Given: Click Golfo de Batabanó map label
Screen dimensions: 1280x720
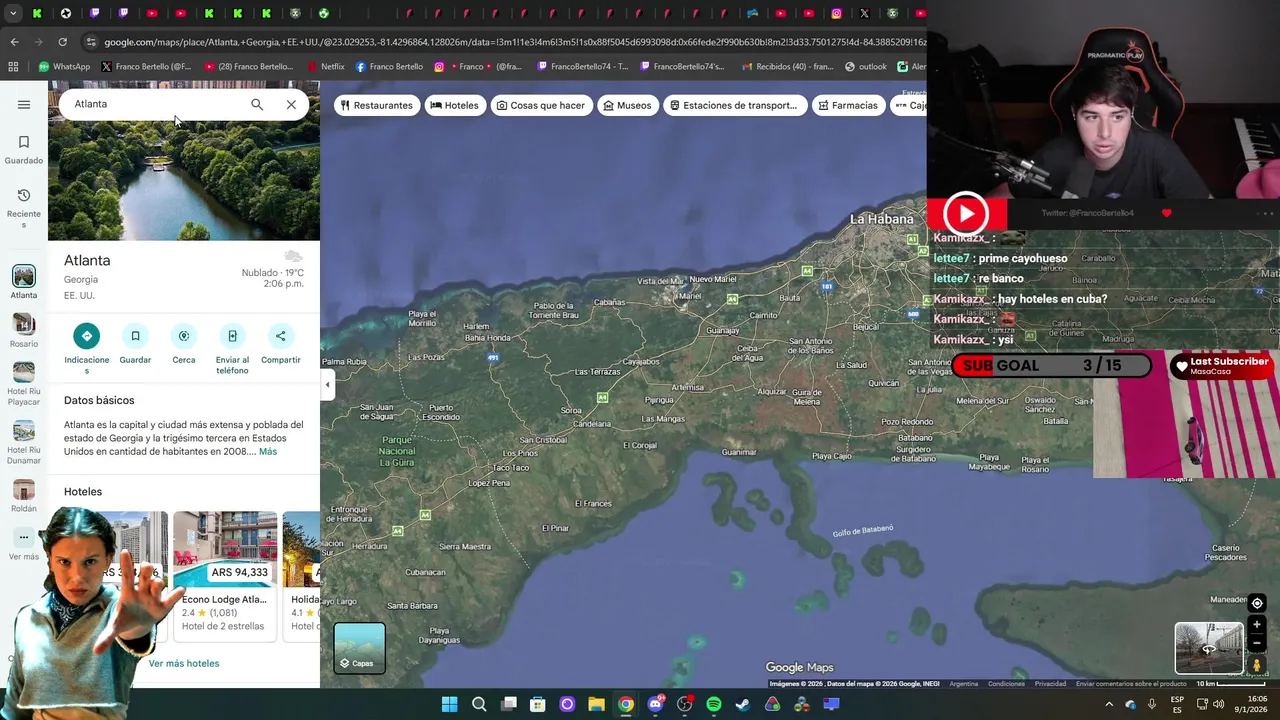Looking at the screenshot, I should 863,531.
